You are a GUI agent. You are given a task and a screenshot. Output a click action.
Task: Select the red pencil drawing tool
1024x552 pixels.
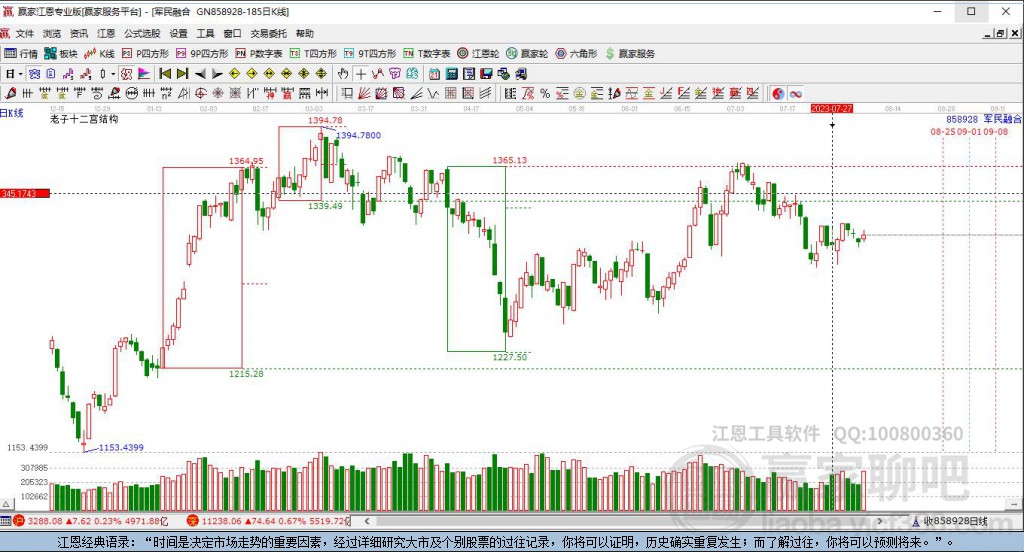[10, 93]
